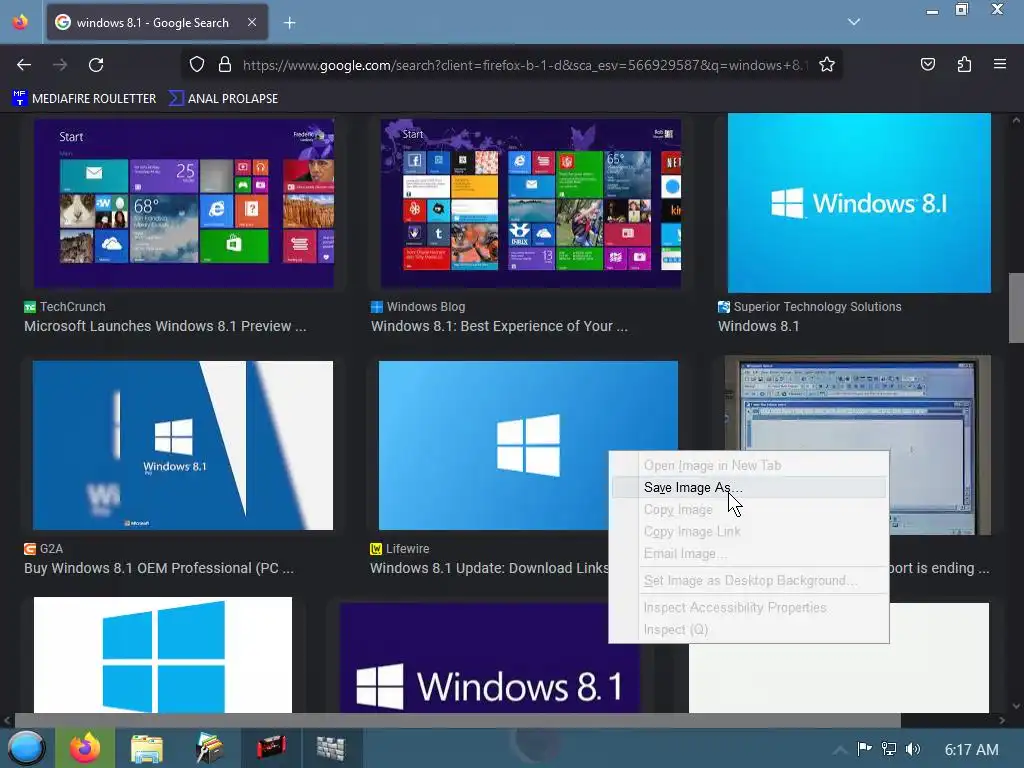Viewport: 1024px width, 768px height.
Task: Open the G2A Windows 8.1 box thumbnail
Action: click(183, 445)
